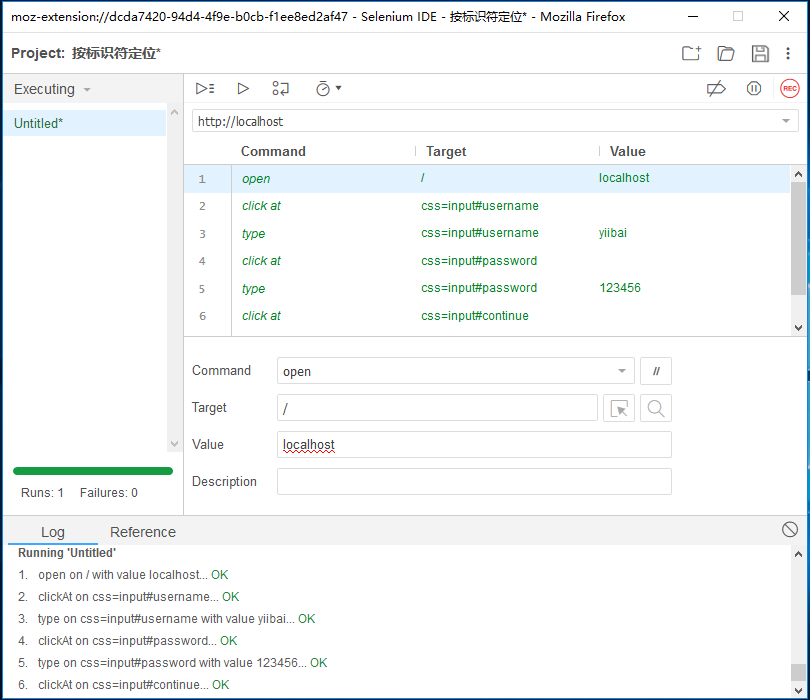Focus the Description input field

474,481
